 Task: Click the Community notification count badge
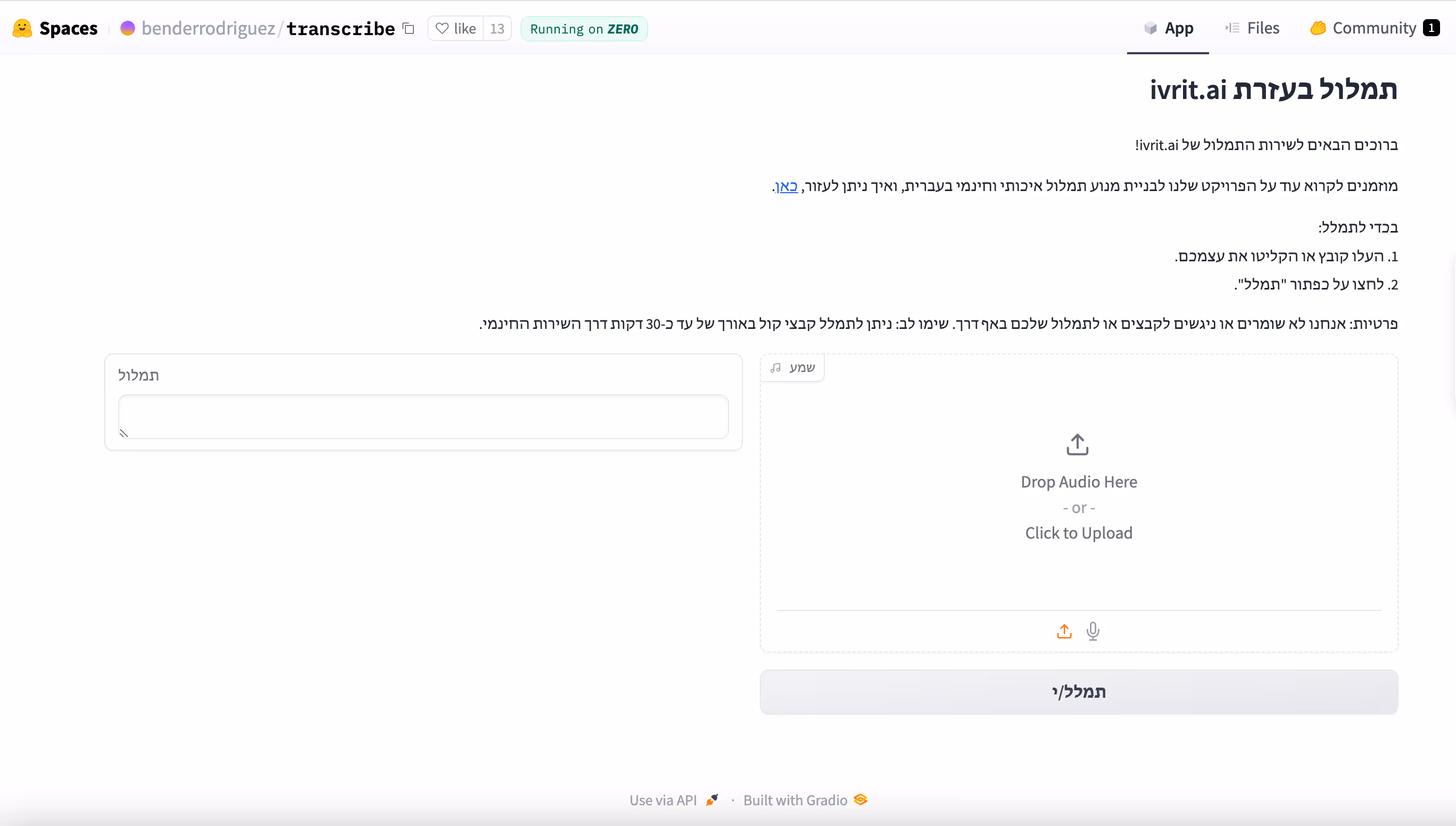tap(1431, 28)
